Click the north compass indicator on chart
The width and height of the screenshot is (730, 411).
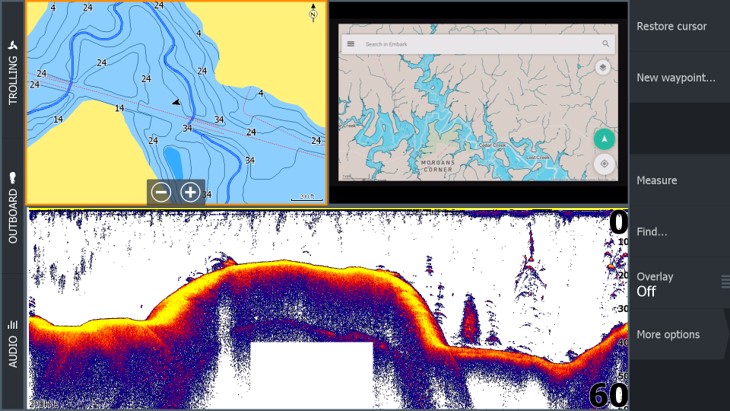coord(313,12)
